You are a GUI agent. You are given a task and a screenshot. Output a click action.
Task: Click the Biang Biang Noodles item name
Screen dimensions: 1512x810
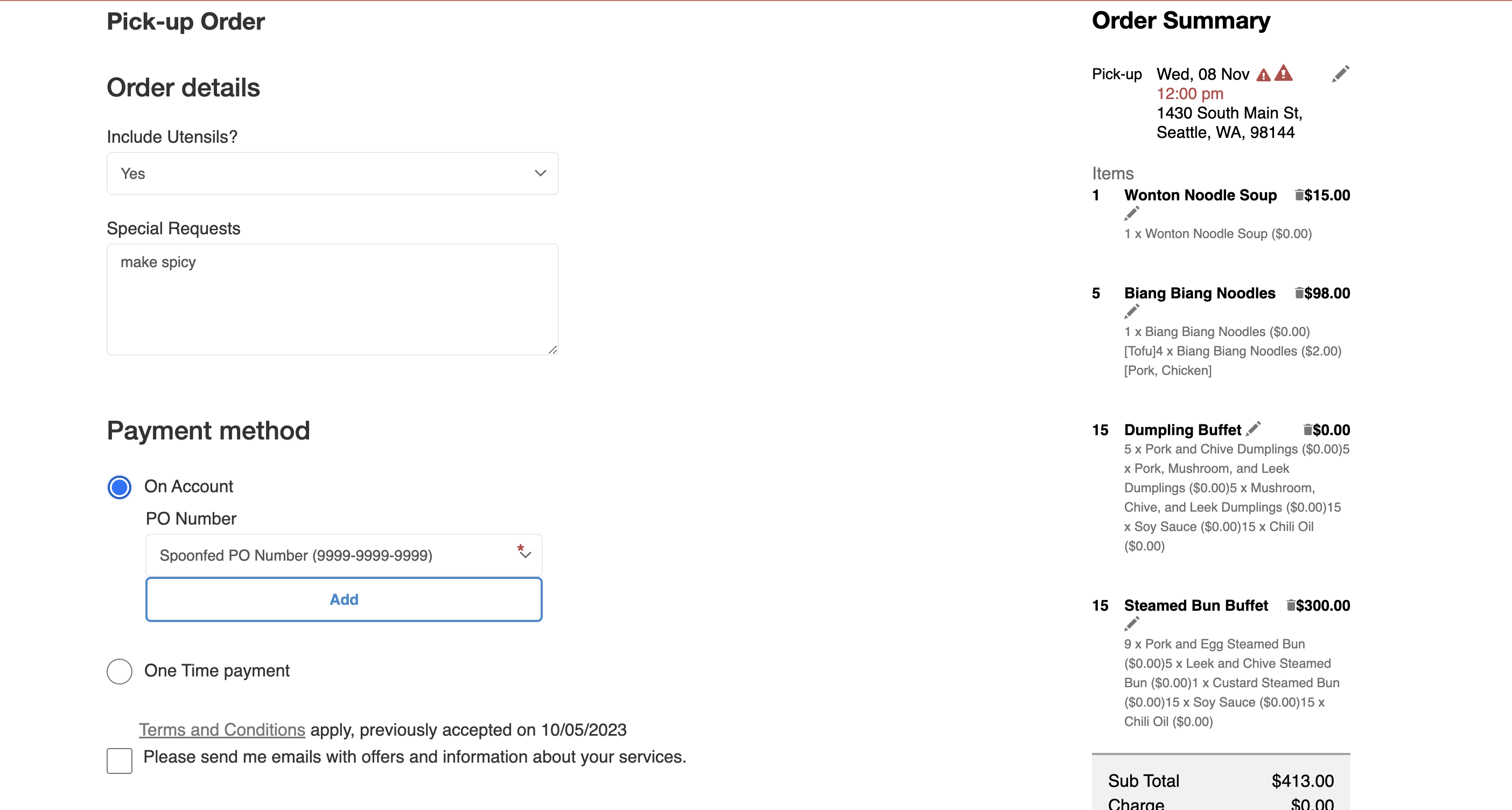tap(1199, 293)
